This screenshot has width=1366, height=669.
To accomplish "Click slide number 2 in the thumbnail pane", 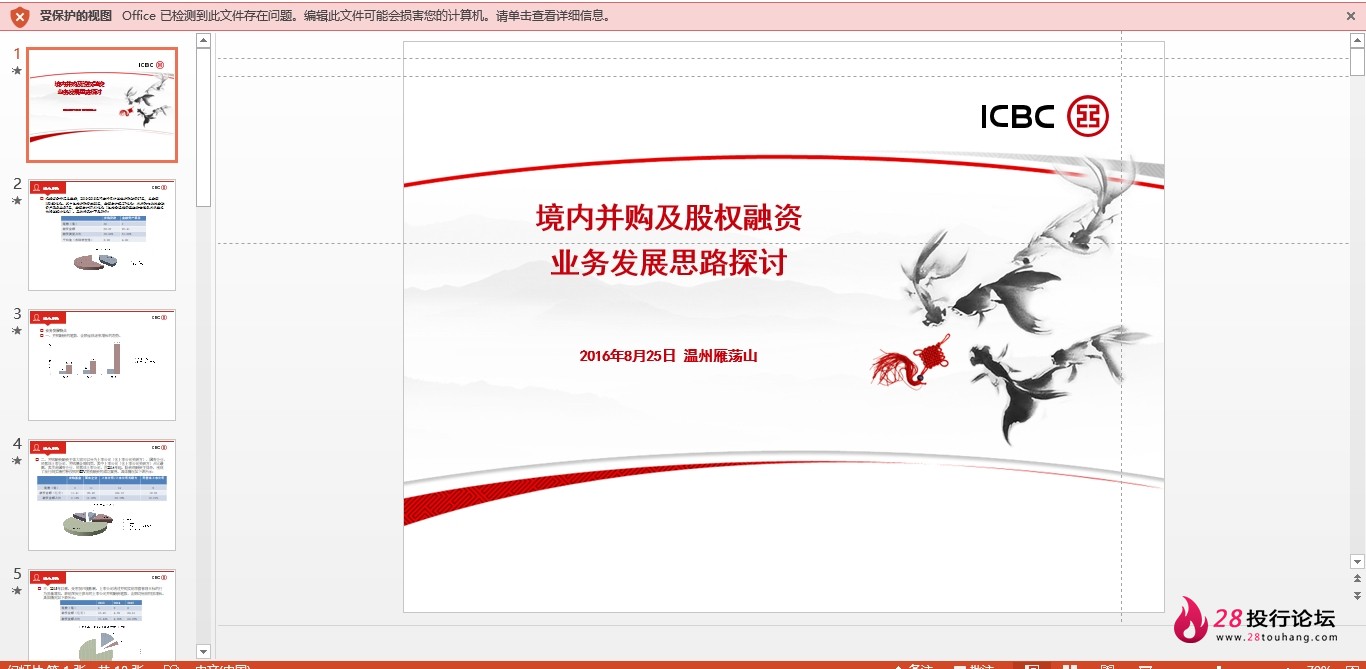I will tap(17, 184).
